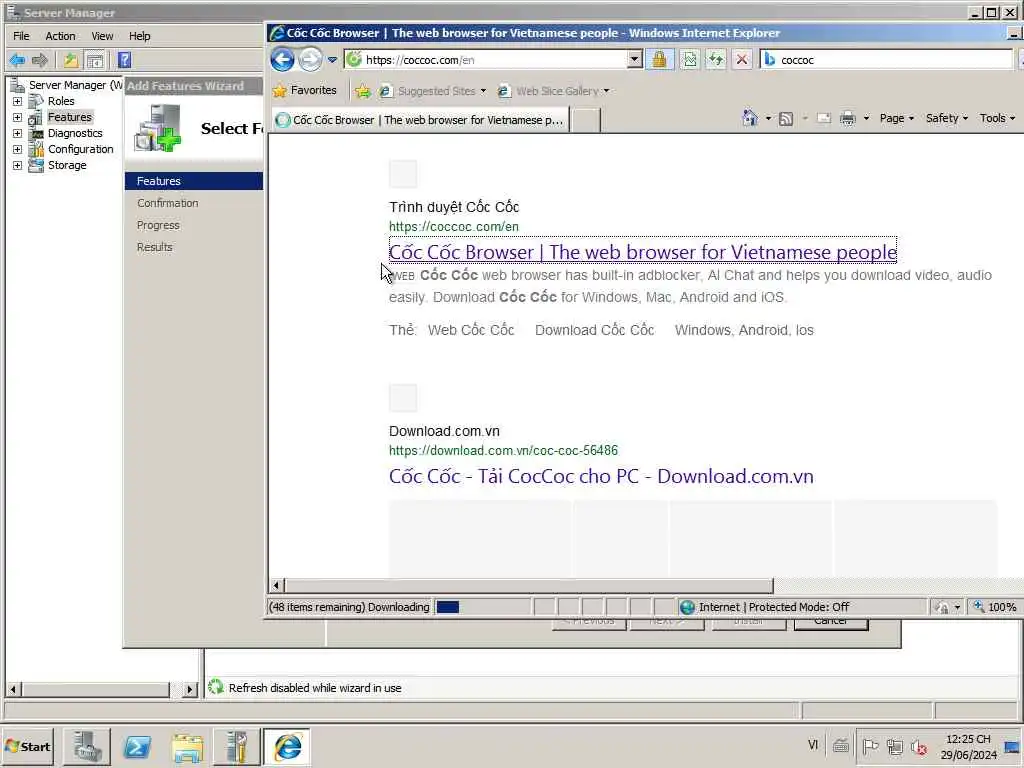Screen dimensions: 1024x768
Task: Click the Web Cốc Cốc tag
Action: 471,330
